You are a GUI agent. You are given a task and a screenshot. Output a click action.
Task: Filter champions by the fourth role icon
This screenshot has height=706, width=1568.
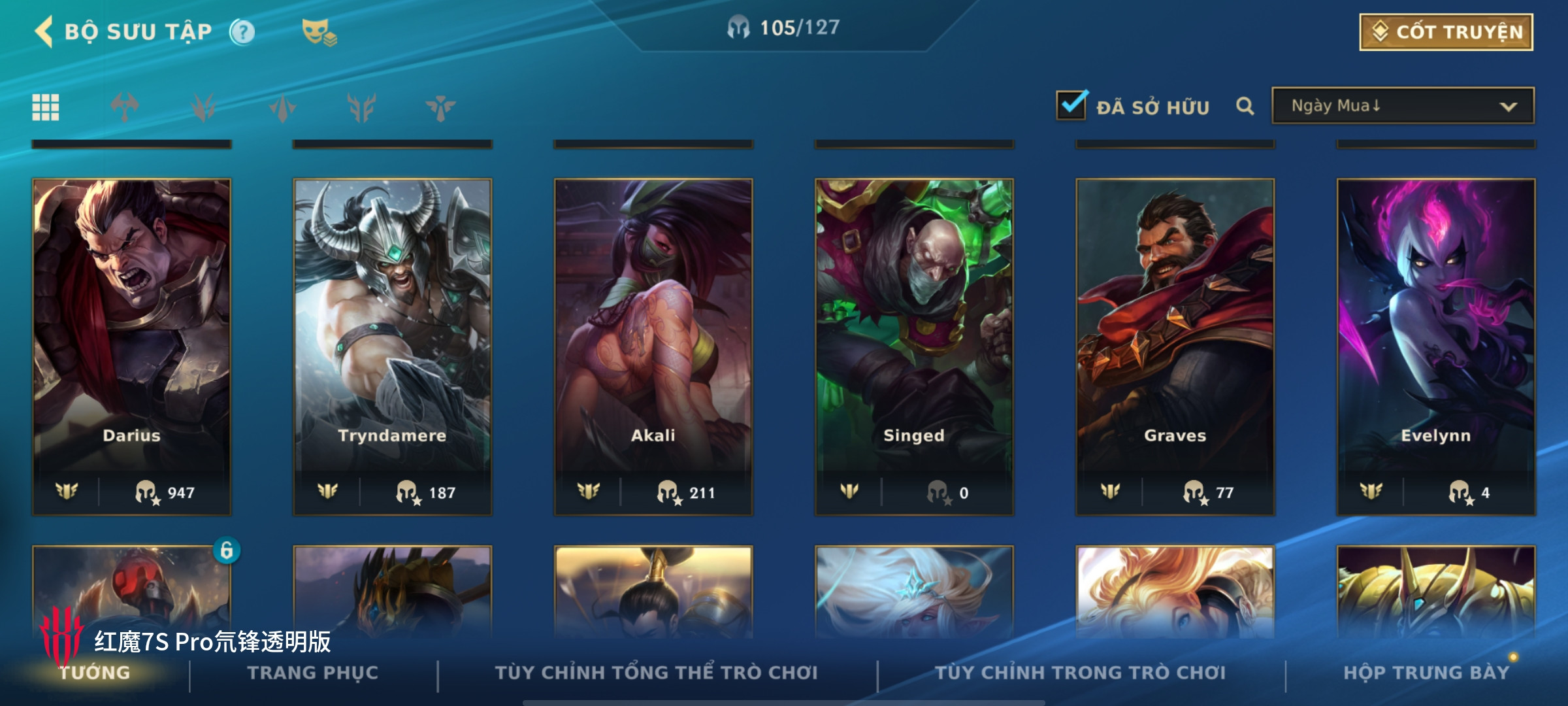[361, 107]
